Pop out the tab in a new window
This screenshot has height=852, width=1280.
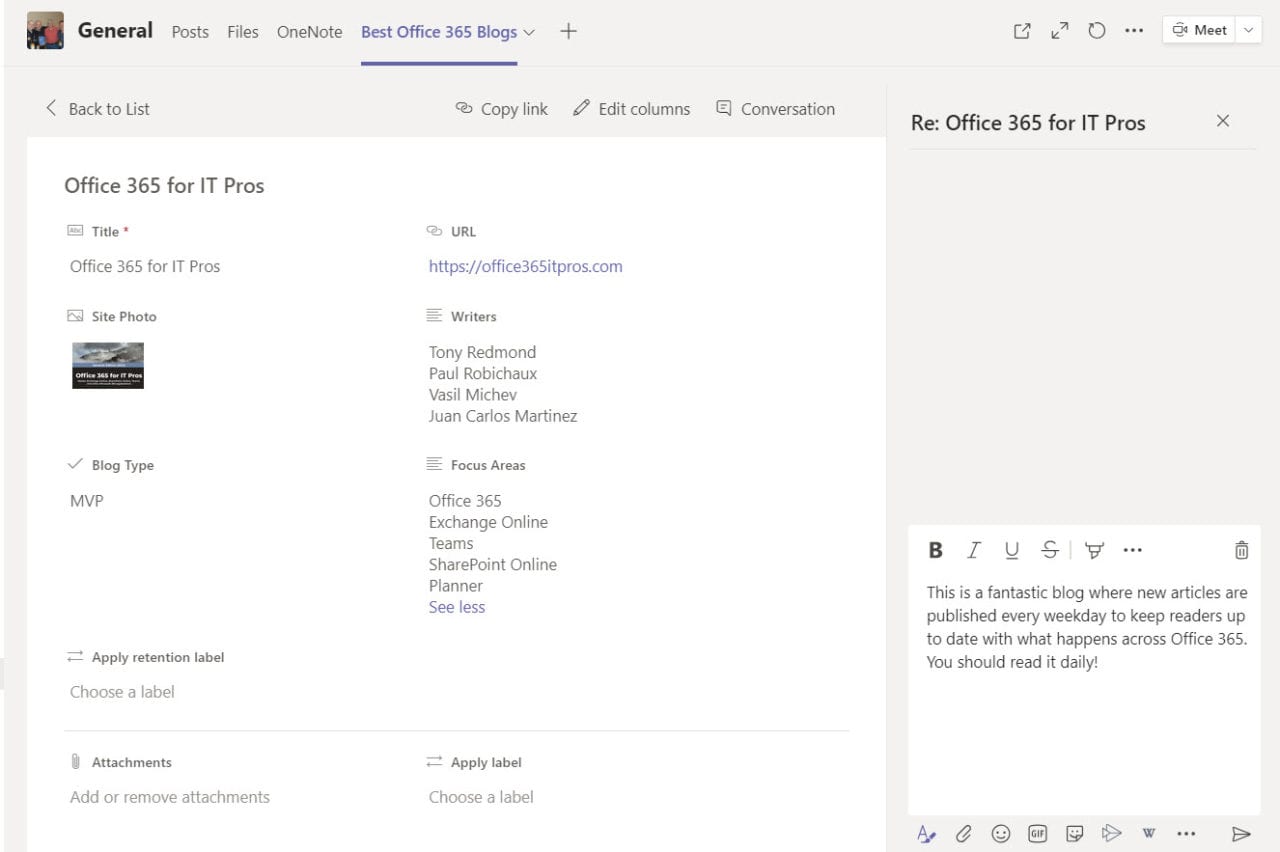point(1022,31)
